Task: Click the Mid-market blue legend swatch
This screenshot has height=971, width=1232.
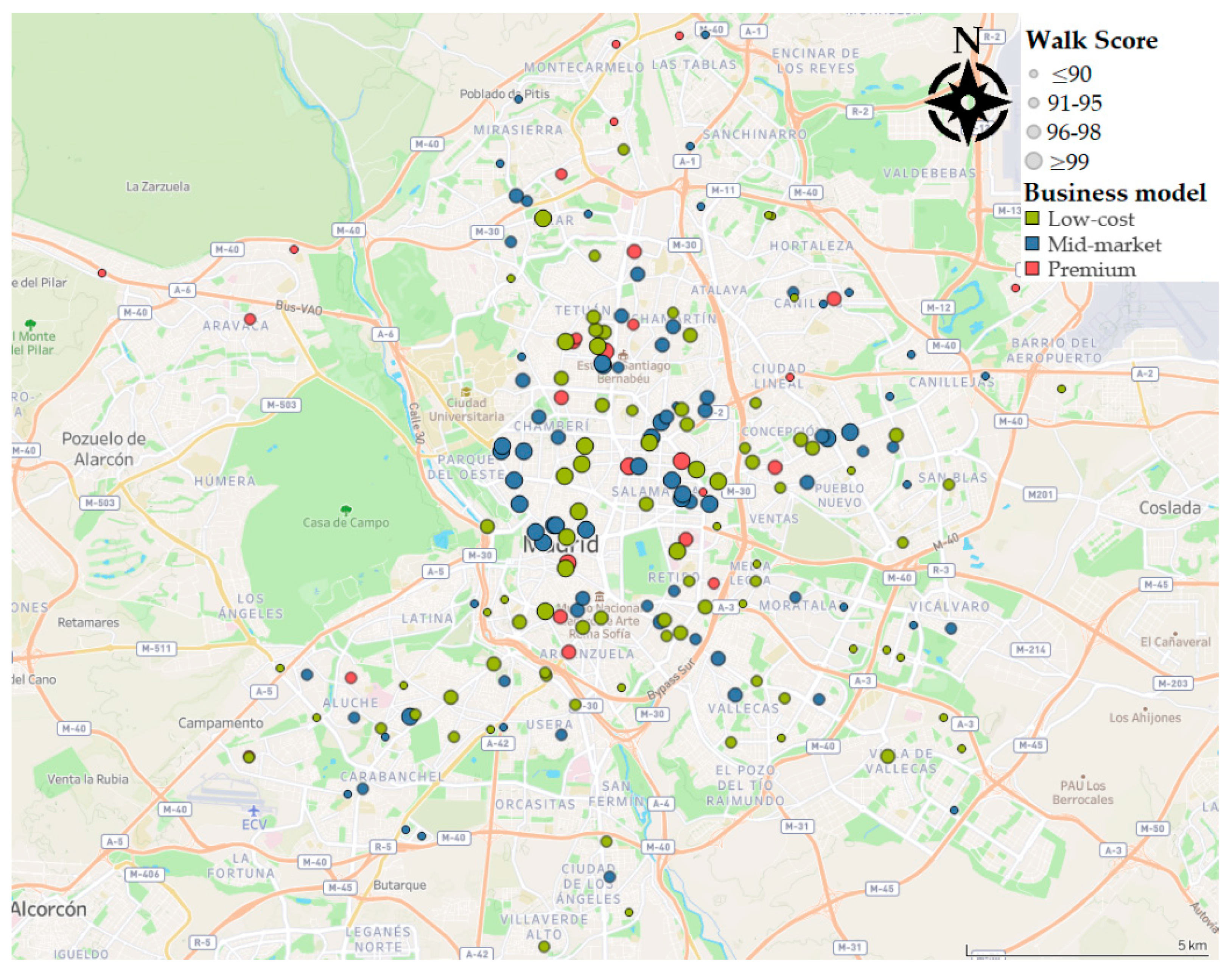Action: (1033, 244)
